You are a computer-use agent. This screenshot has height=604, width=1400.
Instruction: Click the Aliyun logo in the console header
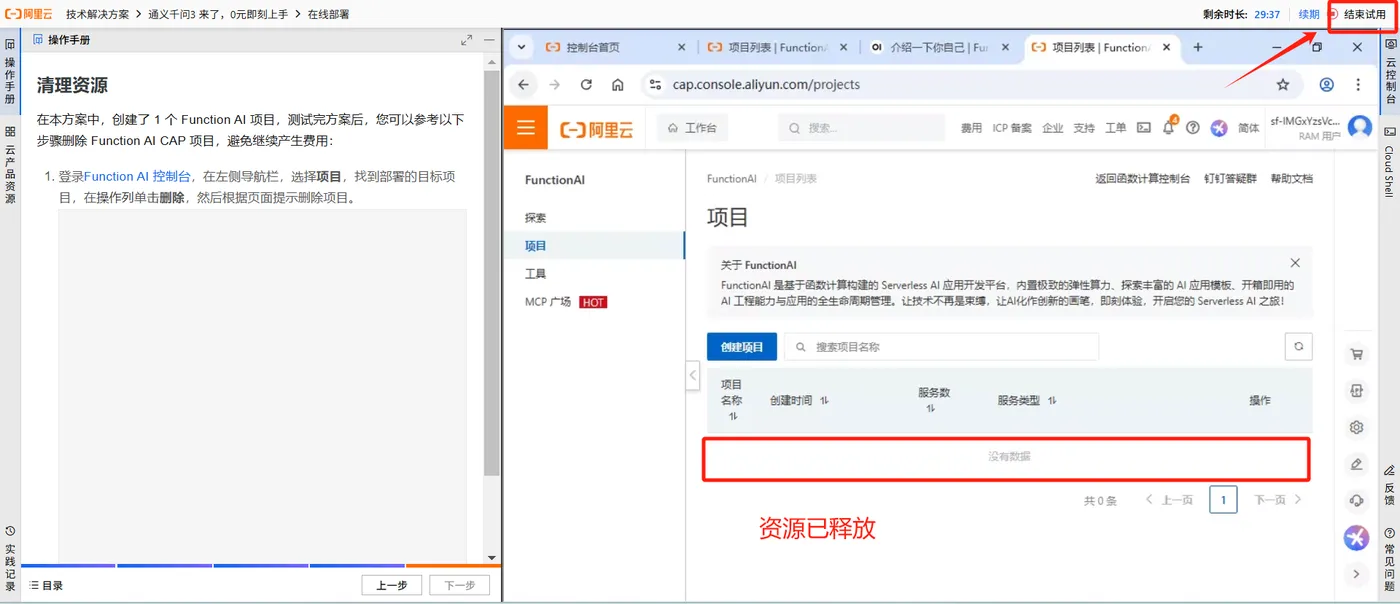coord(597,129)
